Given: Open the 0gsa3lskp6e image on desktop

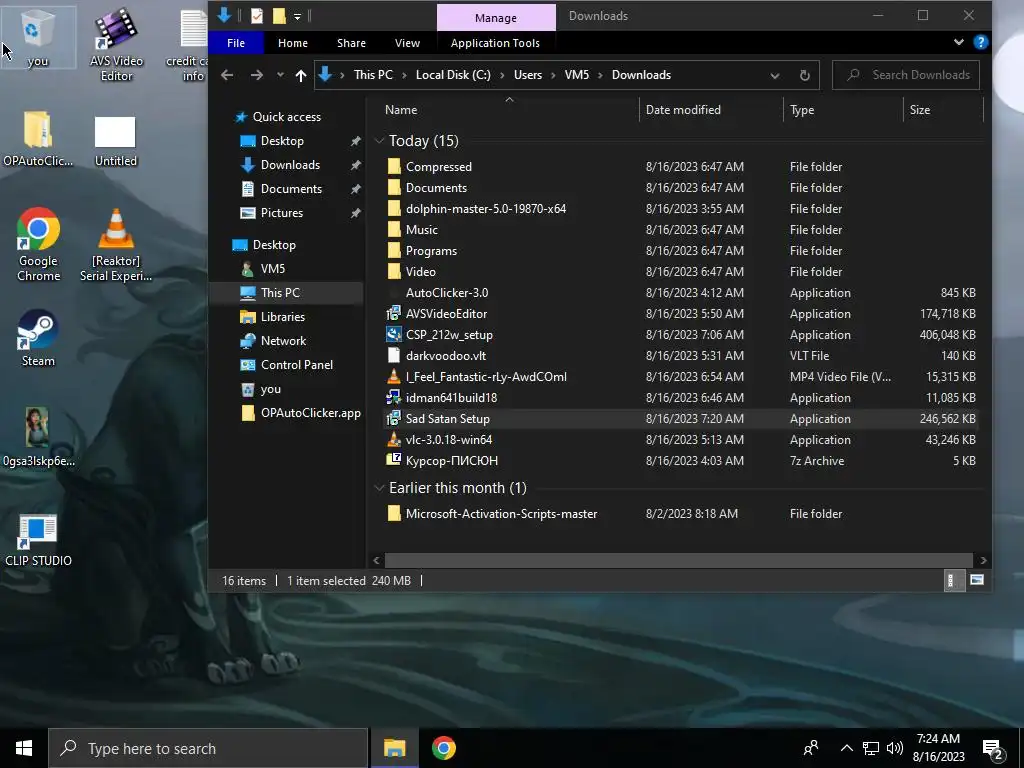Looking at the screenshot, I should tap(38, 438).
